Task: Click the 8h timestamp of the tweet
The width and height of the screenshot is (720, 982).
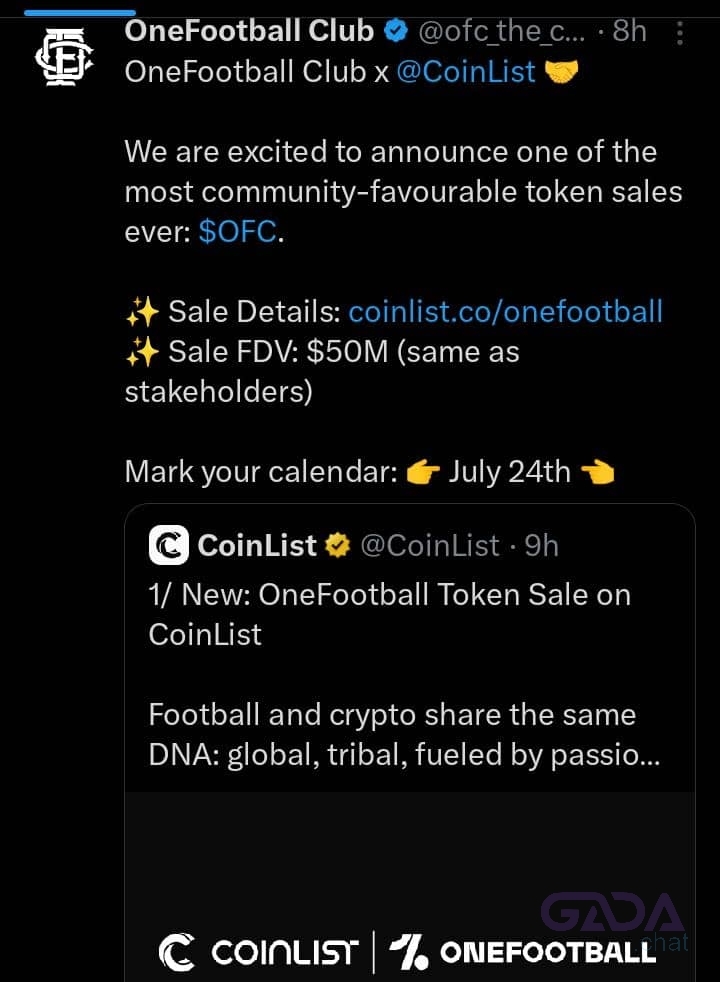Action: 629,31
